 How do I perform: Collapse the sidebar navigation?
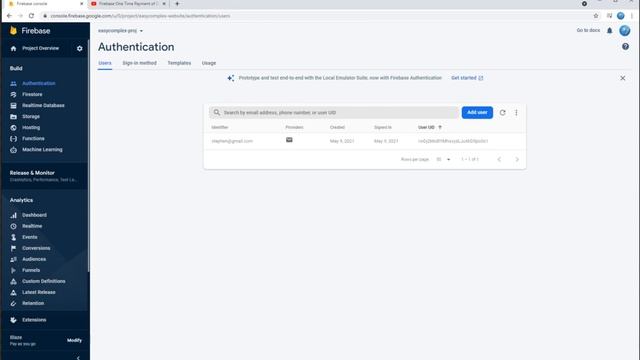[78, 358]
